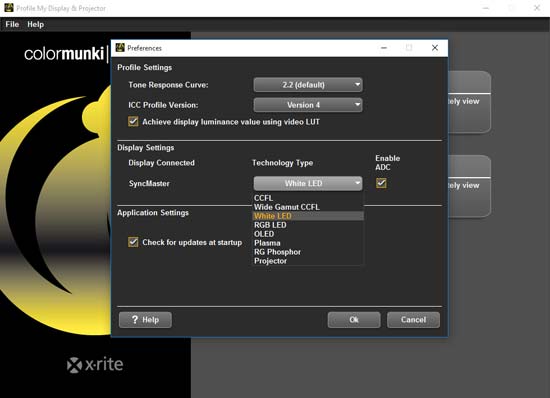Collapse the Technology Type White LED dropdown
Viewport: 550px width, 398px height.
(x=308, y=183)
